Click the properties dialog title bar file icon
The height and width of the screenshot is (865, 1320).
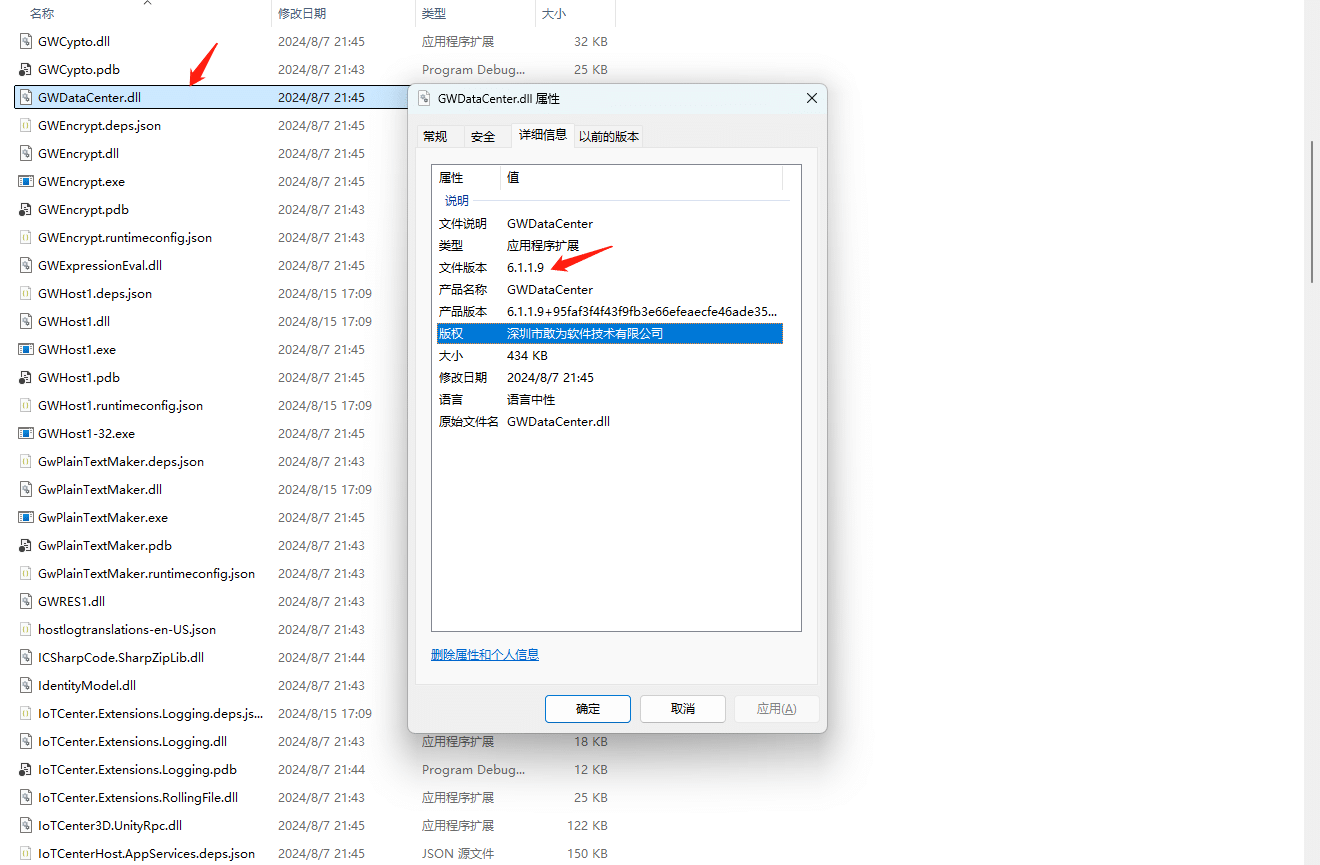[x=424, y=99]
